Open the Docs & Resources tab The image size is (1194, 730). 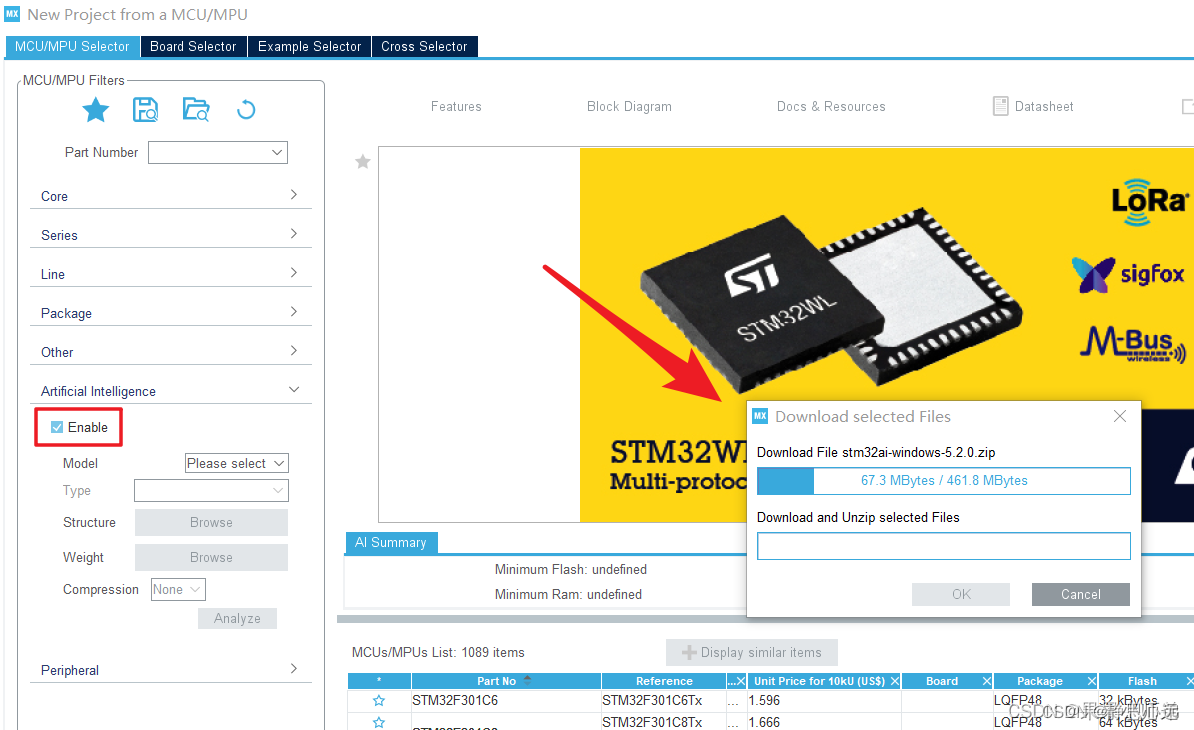coord(831,107)
